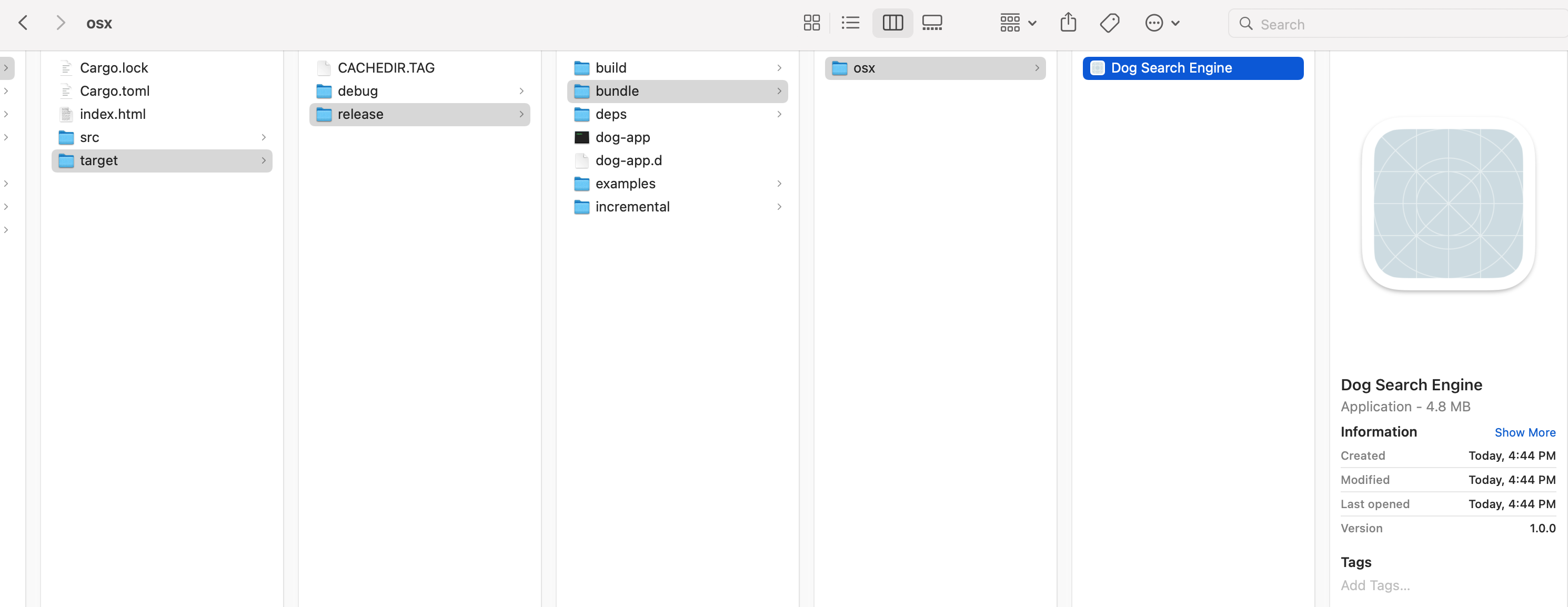Open the Group By dropdown
Screen dimensions: 1568x607
point(1018,23)
